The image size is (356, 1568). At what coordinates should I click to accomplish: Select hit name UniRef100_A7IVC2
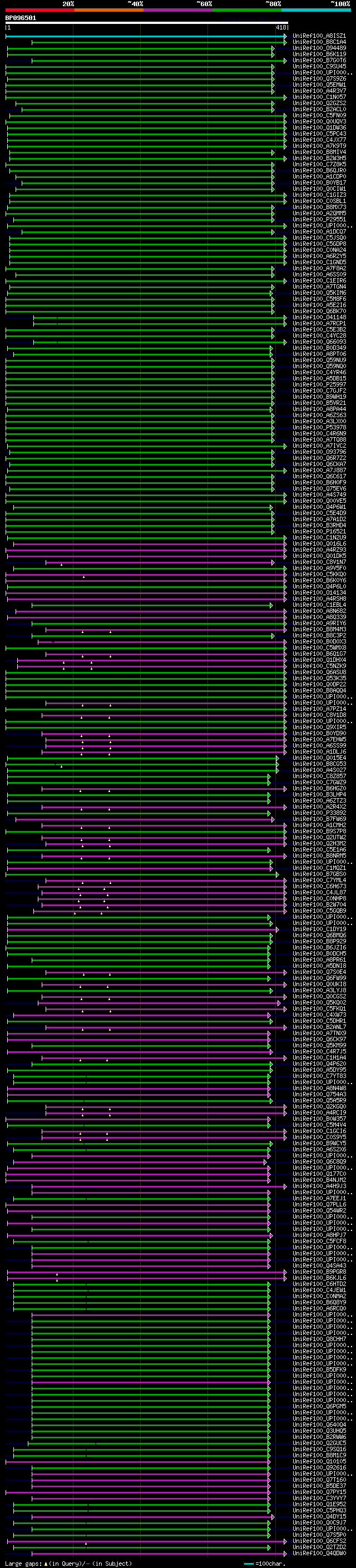319,446
